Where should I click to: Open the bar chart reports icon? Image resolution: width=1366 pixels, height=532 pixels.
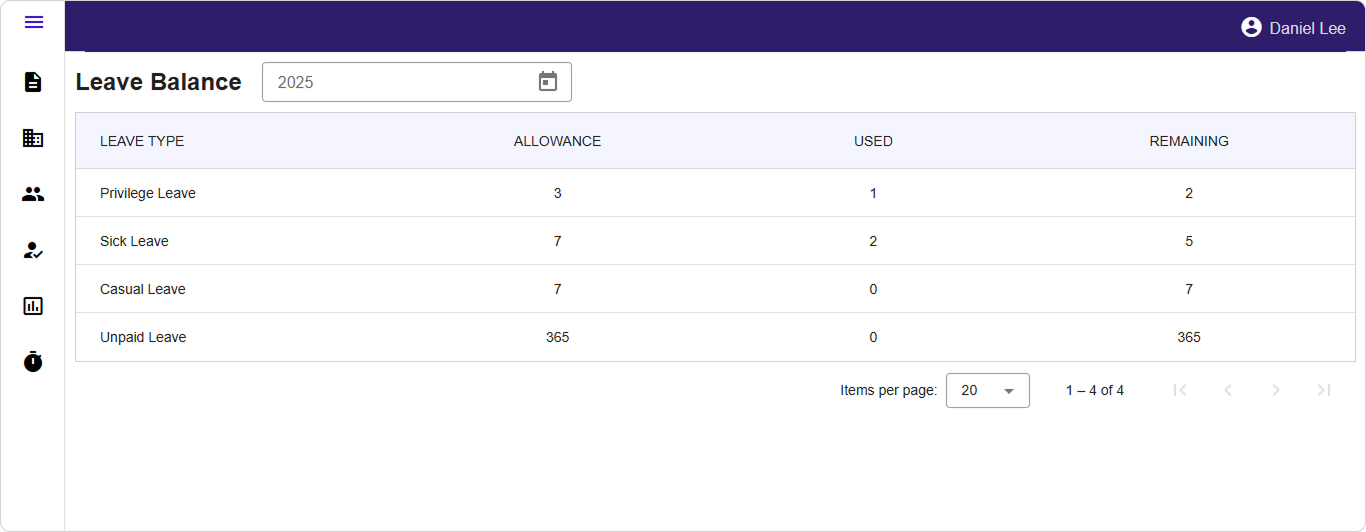pos(33,306)
